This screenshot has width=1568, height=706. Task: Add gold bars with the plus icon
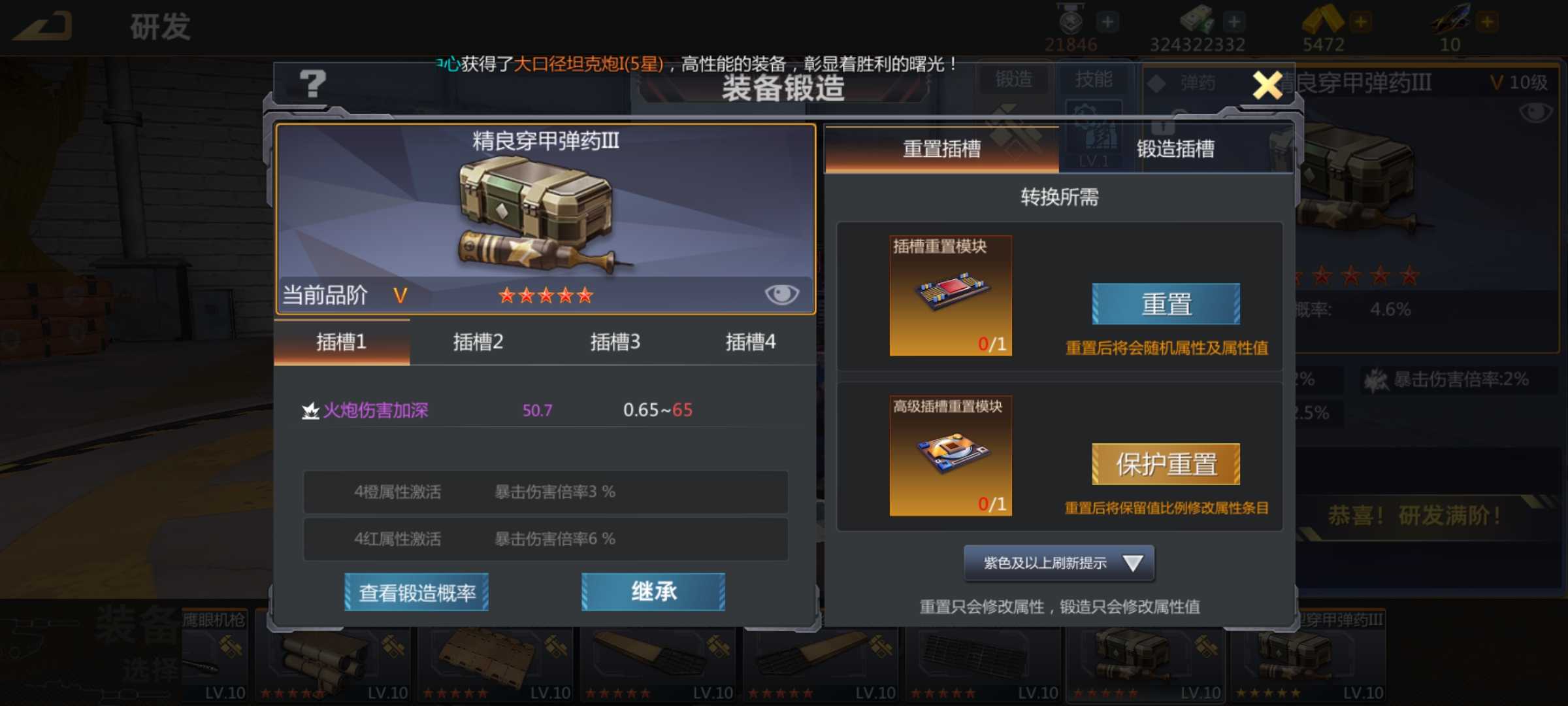coord(1360,22)
